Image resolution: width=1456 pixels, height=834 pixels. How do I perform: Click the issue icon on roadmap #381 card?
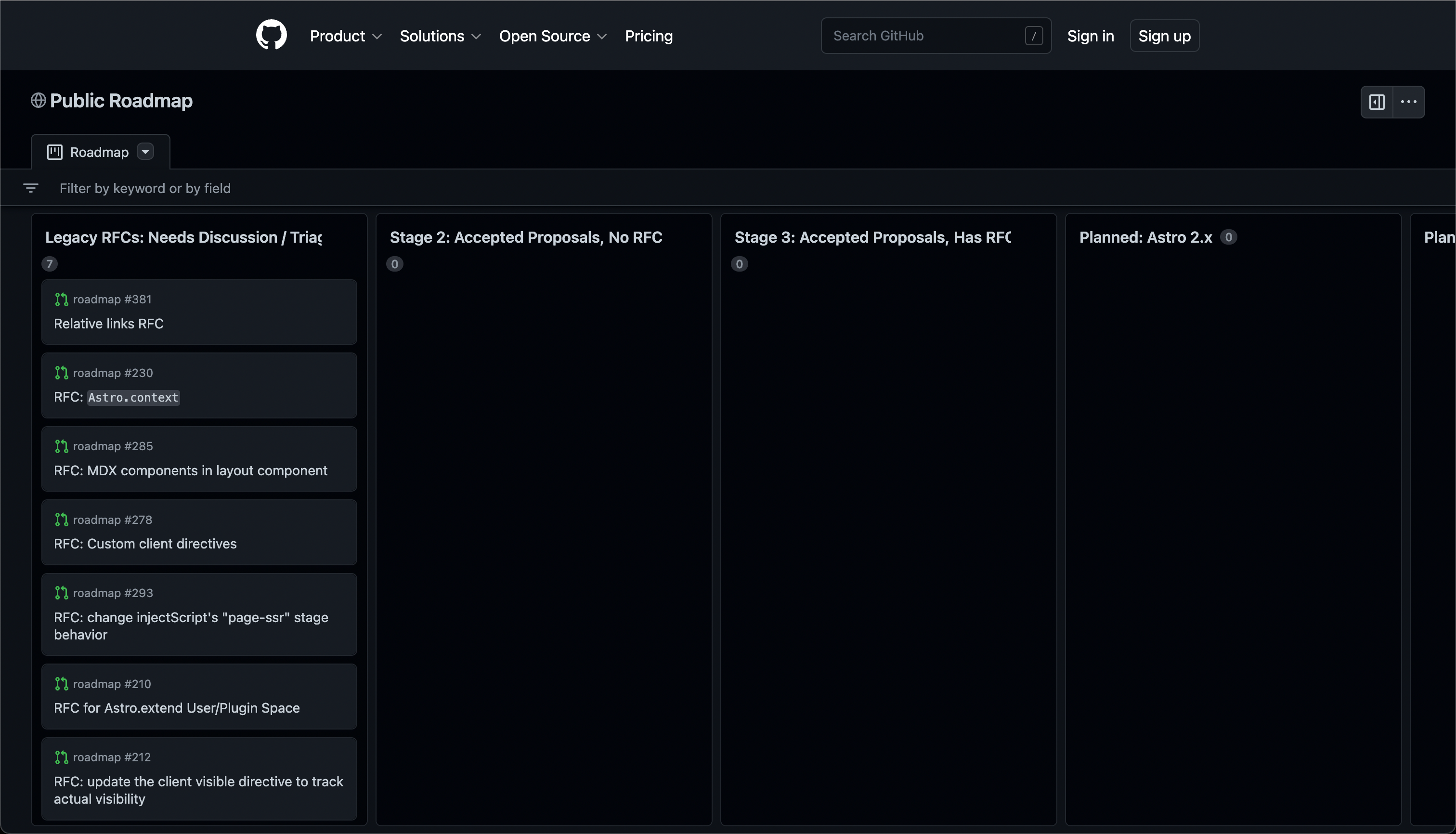(62, 299)
